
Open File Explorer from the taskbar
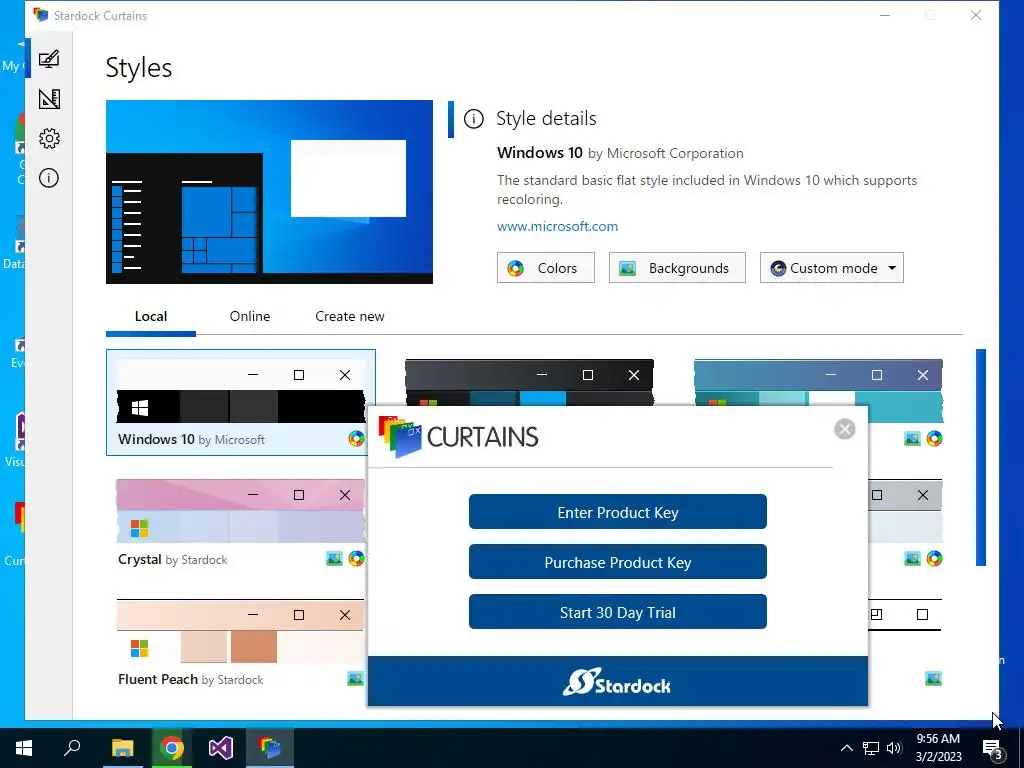pyautogui.click(x=122, y=748)
